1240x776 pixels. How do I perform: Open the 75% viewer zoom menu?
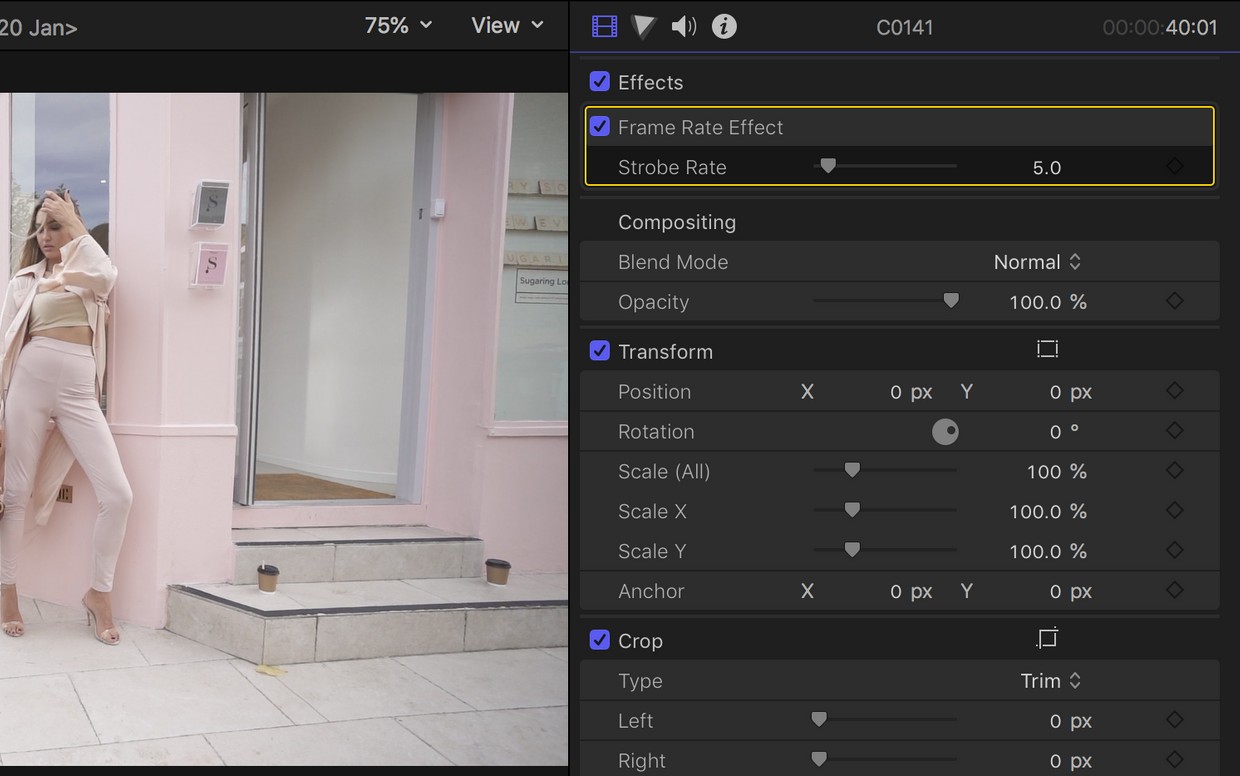point(397,26)
